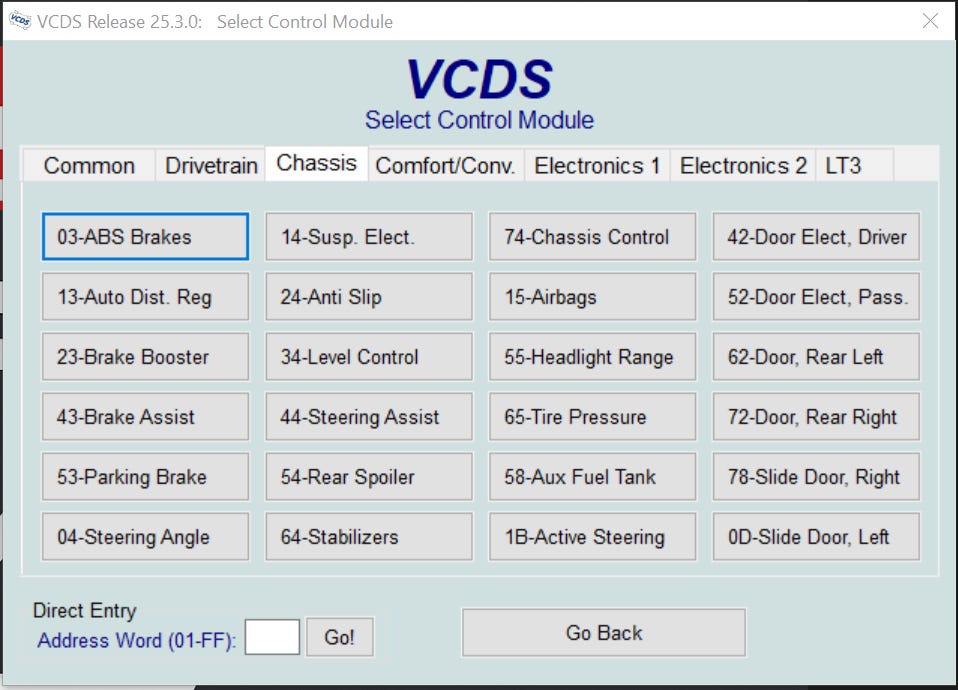Image resolution: width=958 pixels, height=690 pixels.
Task: Select the 15-Airbags module
Action: point(593,296)
